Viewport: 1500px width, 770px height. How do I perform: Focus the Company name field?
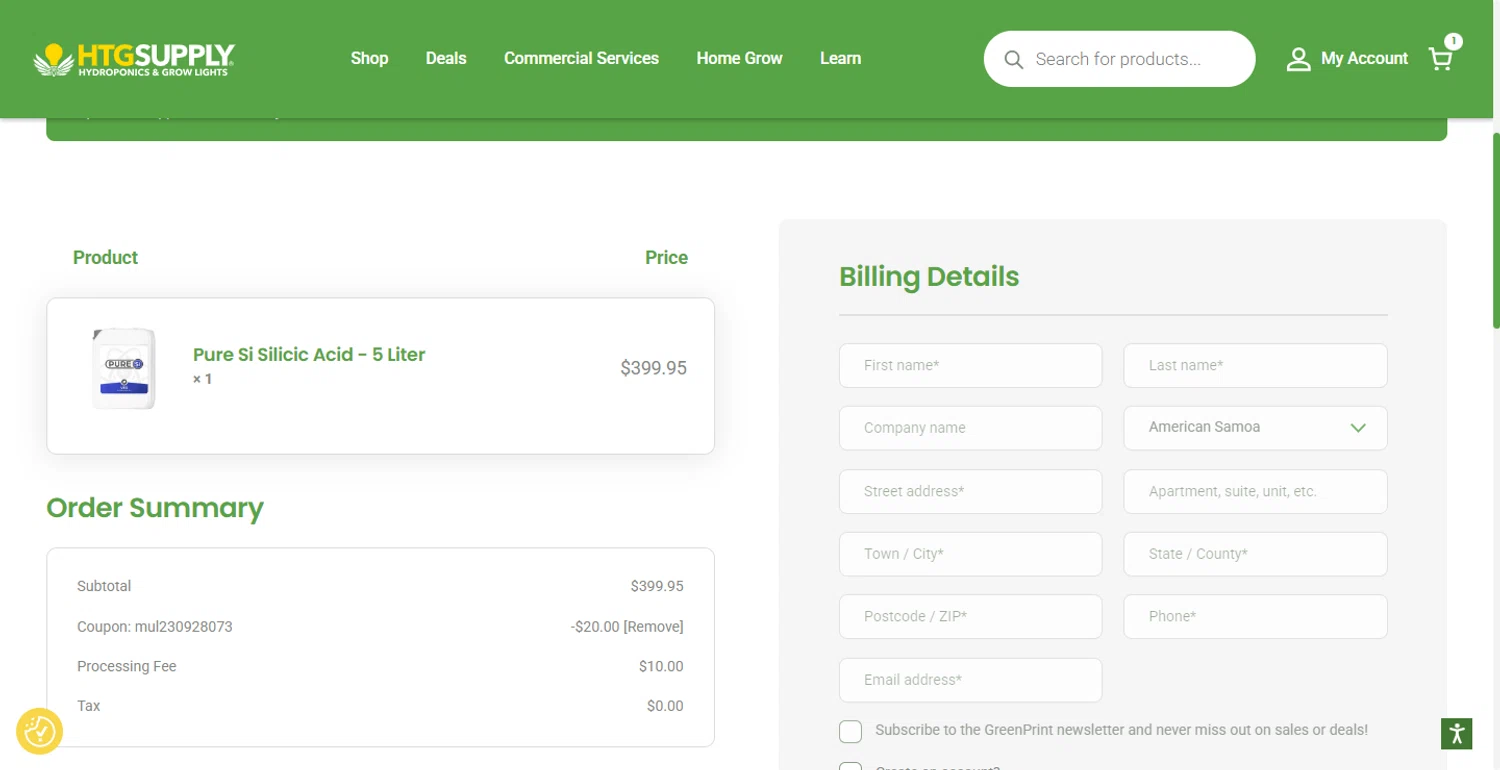coord(970,428)
